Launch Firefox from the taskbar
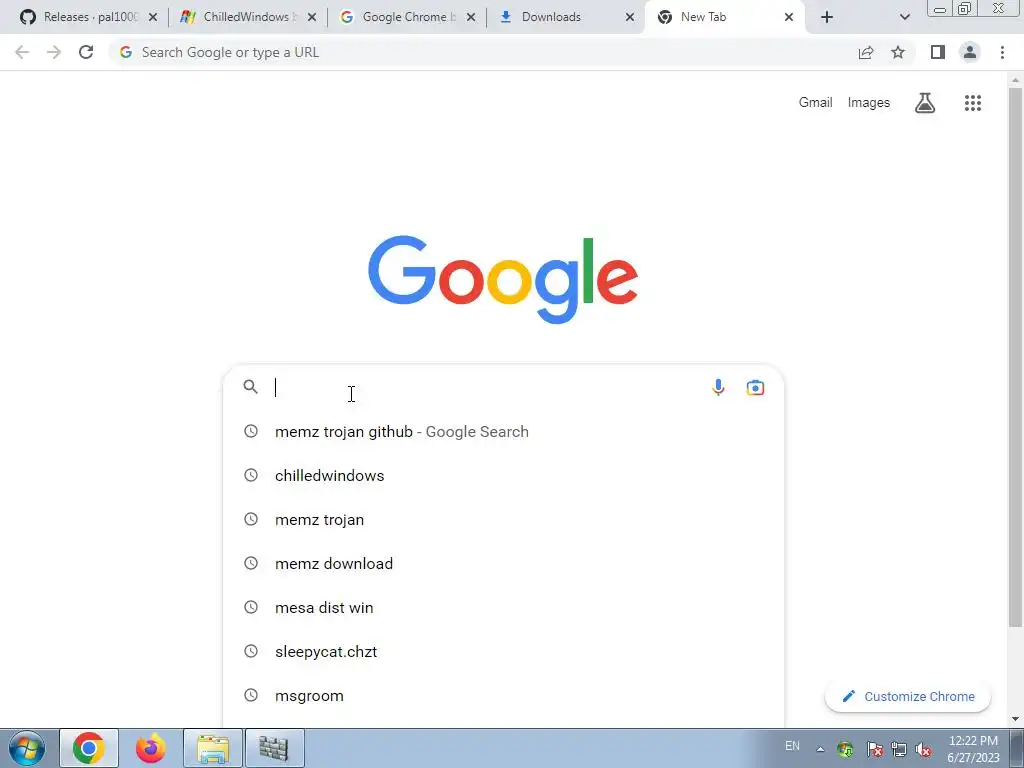Screen dimensions: 1024x768 151,748
